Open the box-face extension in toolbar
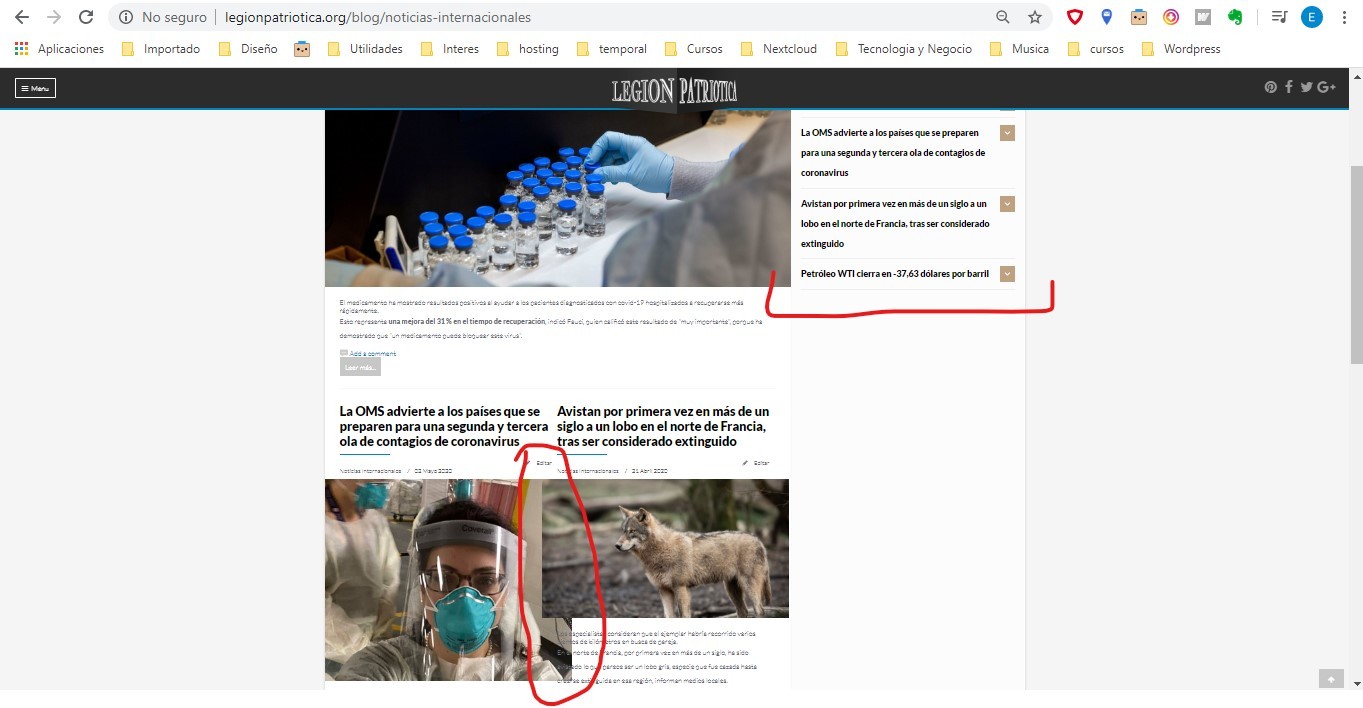Screen dimensions: 1363x708 tap(1139, 17)
